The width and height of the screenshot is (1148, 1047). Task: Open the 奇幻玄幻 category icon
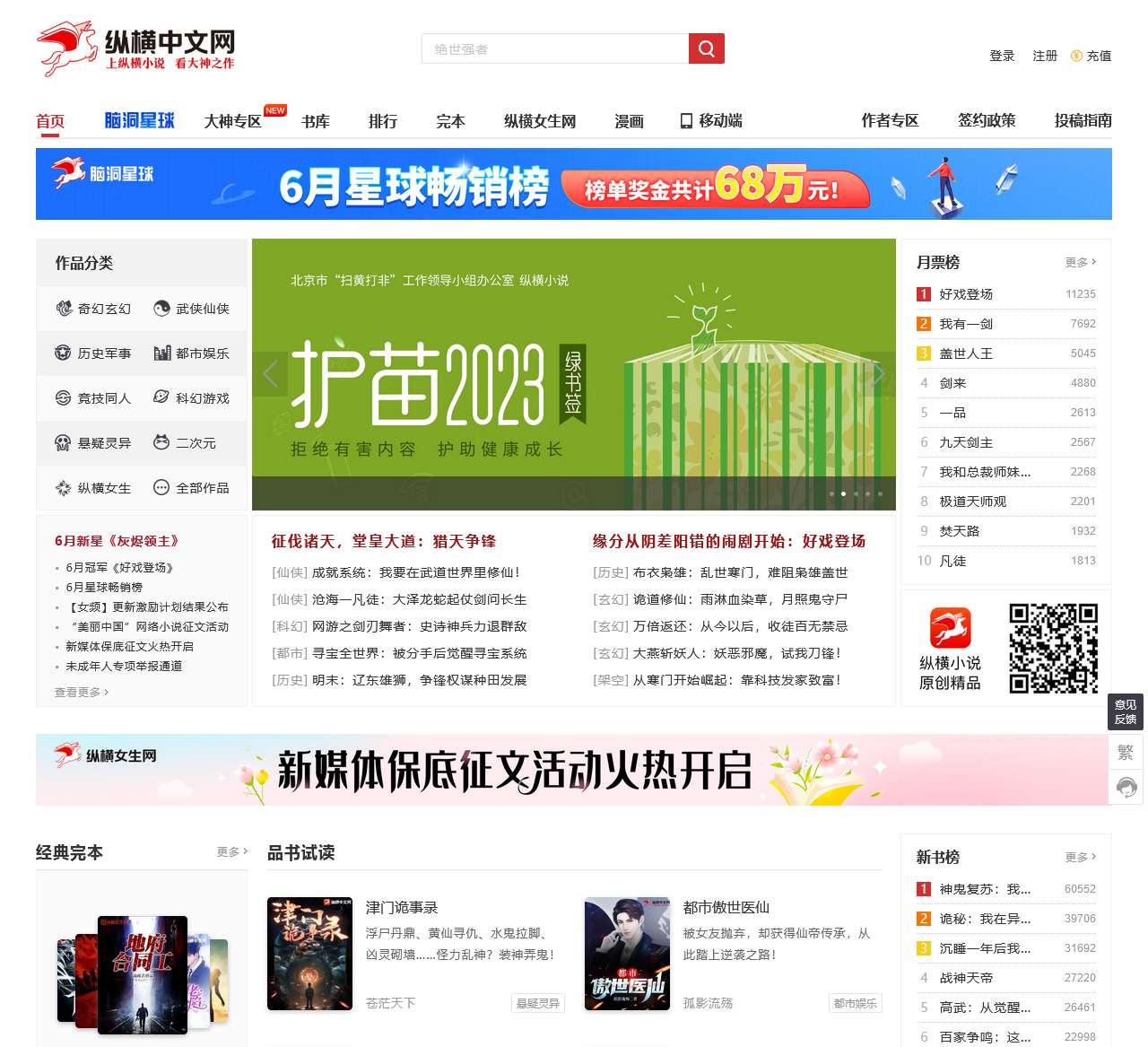pyautogui.click(x=64, y=309)
